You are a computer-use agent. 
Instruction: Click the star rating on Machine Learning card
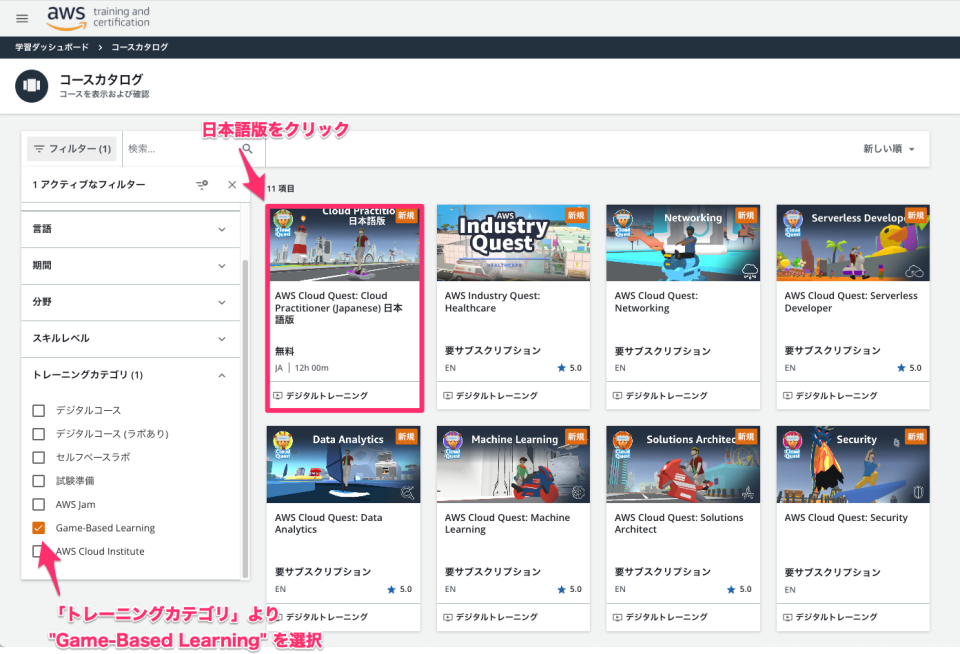pos(569,589)
